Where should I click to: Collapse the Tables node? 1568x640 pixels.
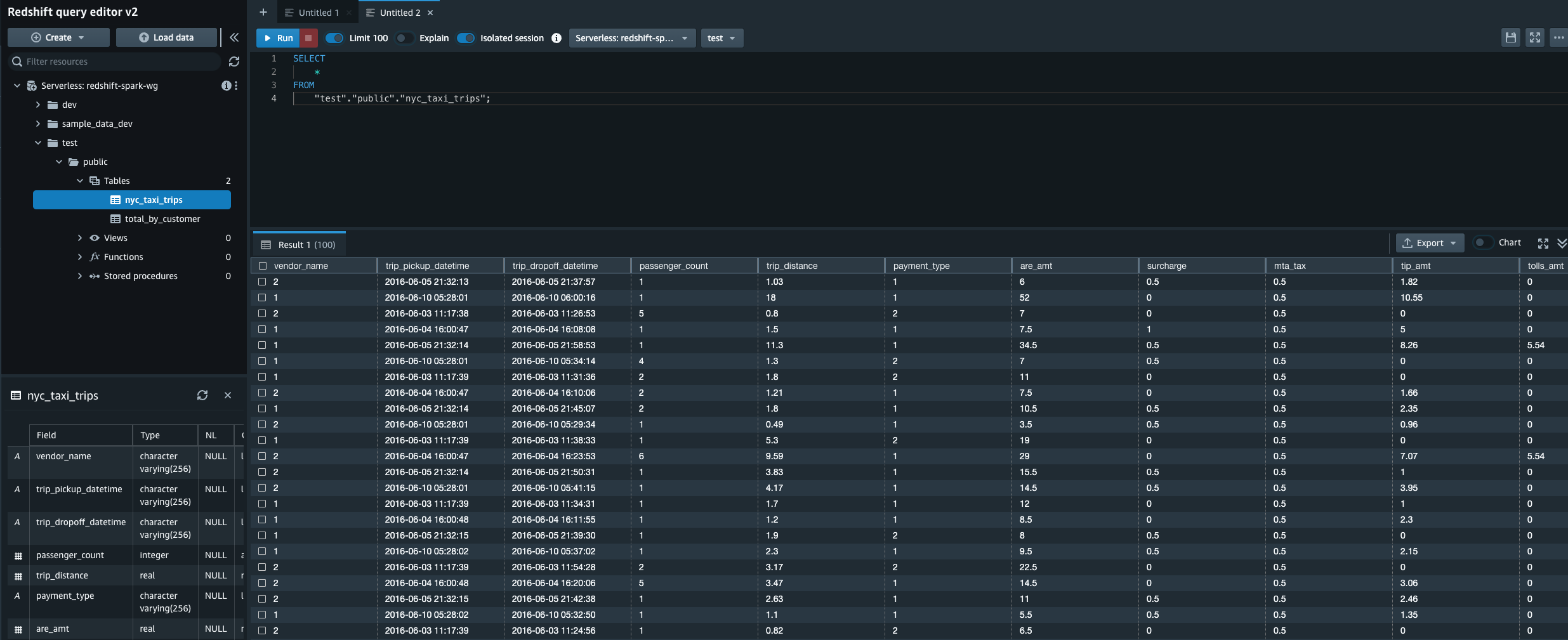pos(80,181)
